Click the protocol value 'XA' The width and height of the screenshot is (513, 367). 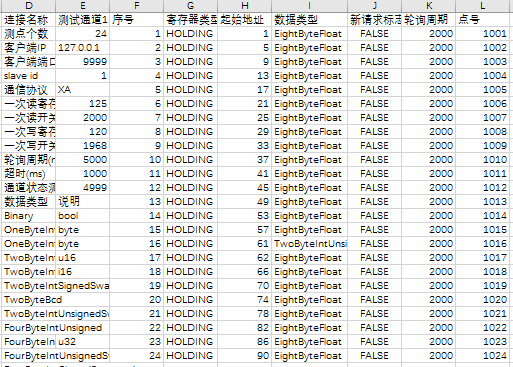tap(82, 90)
